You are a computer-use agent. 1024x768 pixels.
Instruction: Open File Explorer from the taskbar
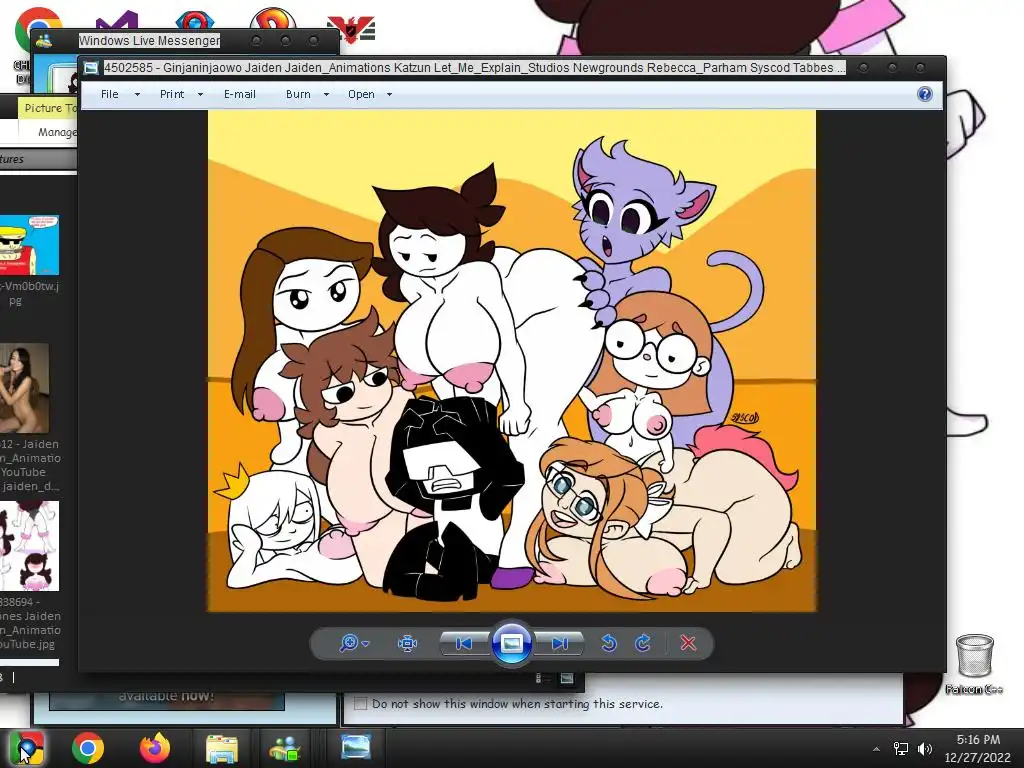(x=222, y=748)
